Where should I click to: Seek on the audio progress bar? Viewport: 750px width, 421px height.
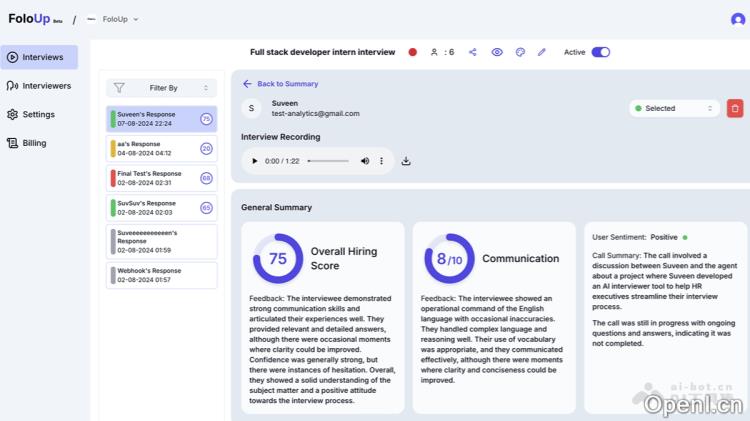(x=328, y=161)
